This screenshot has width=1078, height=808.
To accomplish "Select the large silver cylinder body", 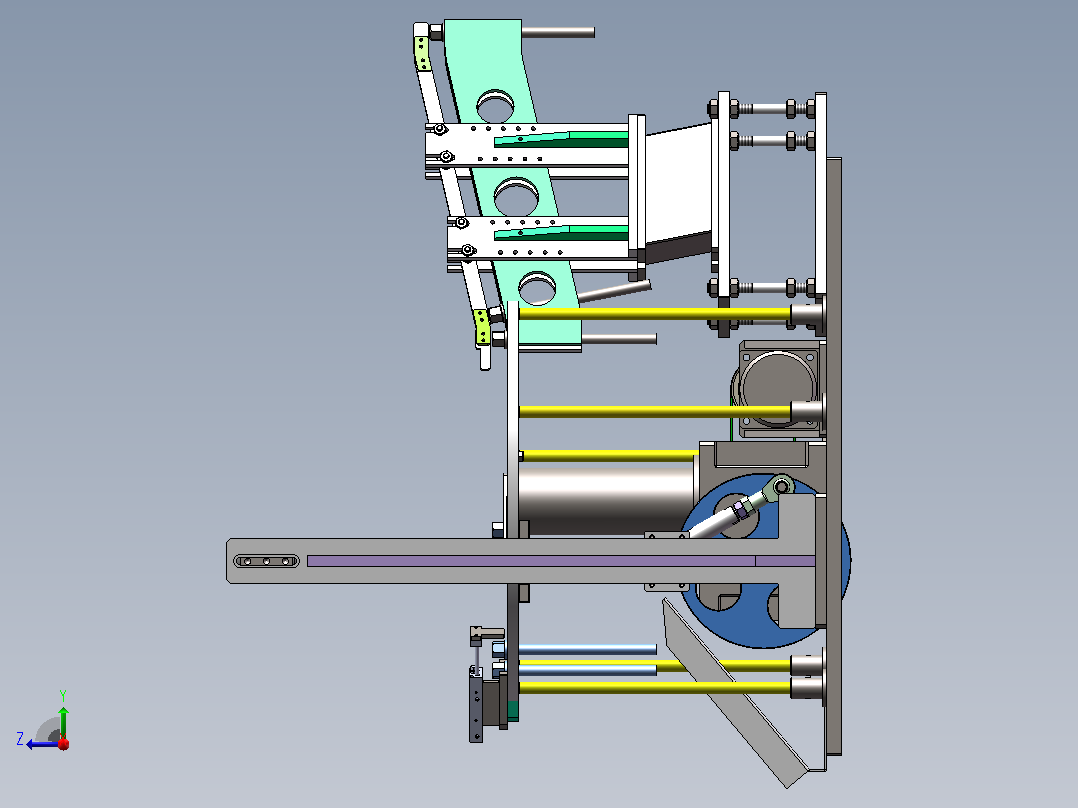I will [x=606, y=501].
